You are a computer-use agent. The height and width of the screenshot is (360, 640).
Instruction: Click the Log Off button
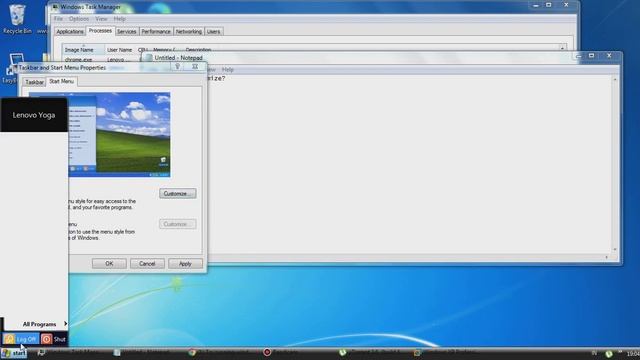pyautogui.click(x=21, y=339)
